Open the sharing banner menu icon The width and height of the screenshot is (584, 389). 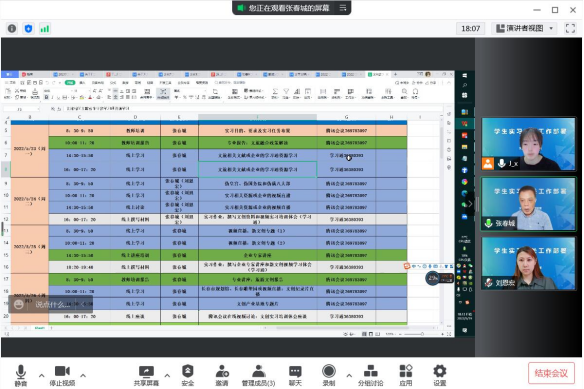343,8
